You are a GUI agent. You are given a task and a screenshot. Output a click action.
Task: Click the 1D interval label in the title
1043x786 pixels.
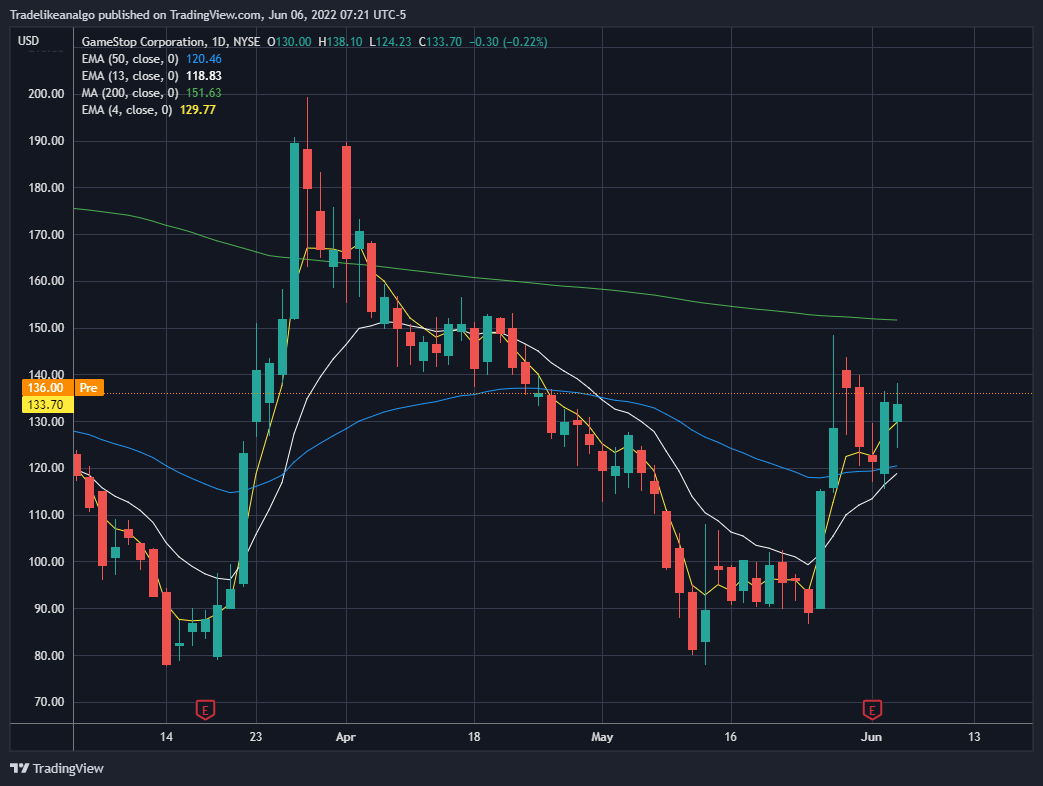pos(219,41)
